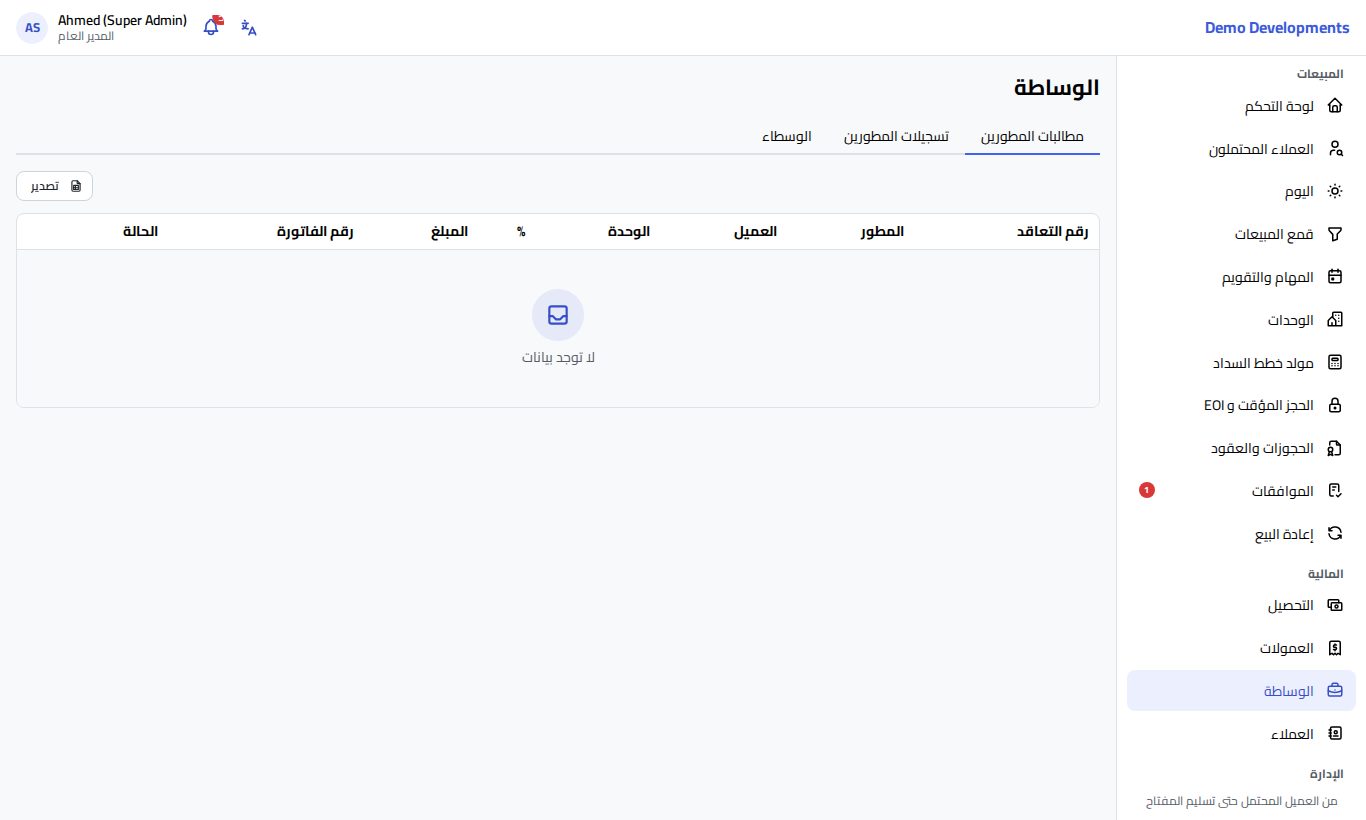The height and width of the screenshot is (820, 1366).
Task: Click the الوحدة column header
Action: [629, 232]
